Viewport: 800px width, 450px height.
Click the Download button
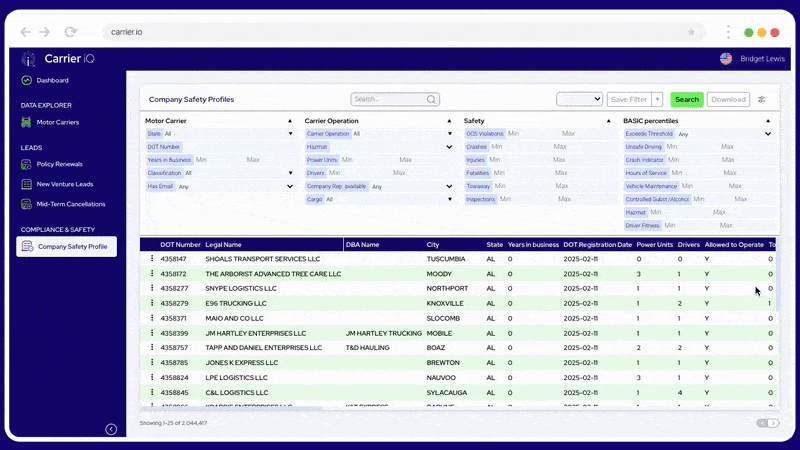728,100
